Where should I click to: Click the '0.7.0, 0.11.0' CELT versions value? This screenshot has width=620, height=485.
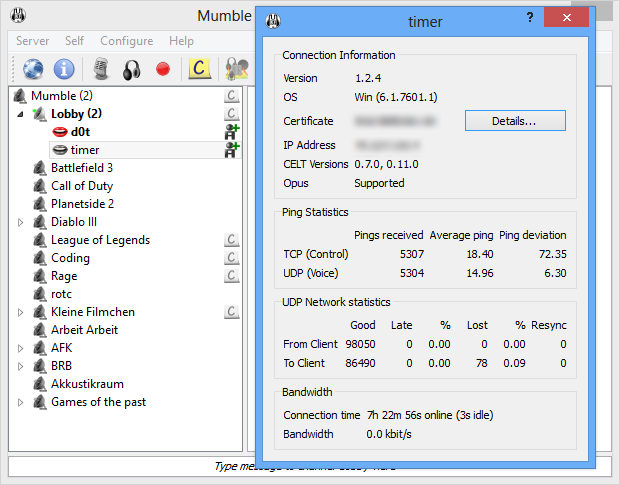(x=386, y=164)
